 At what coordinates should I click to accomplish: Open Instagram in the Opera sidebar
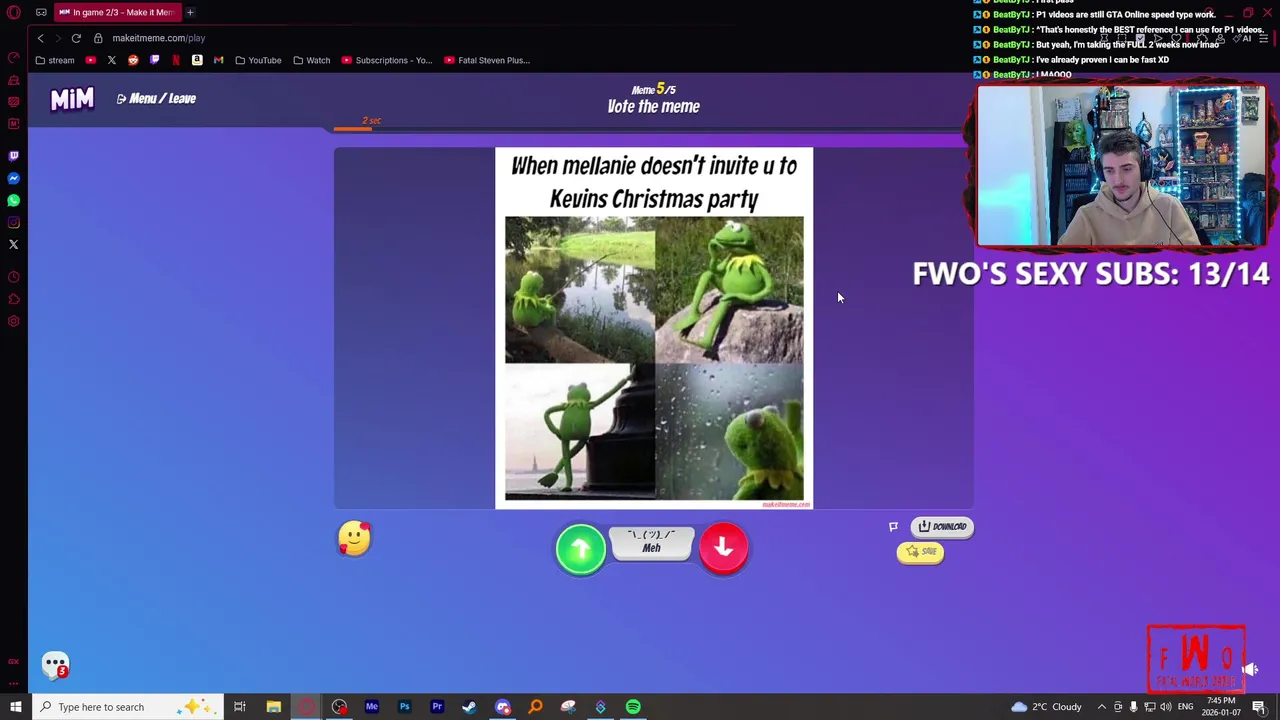click(x=14, y=222)
